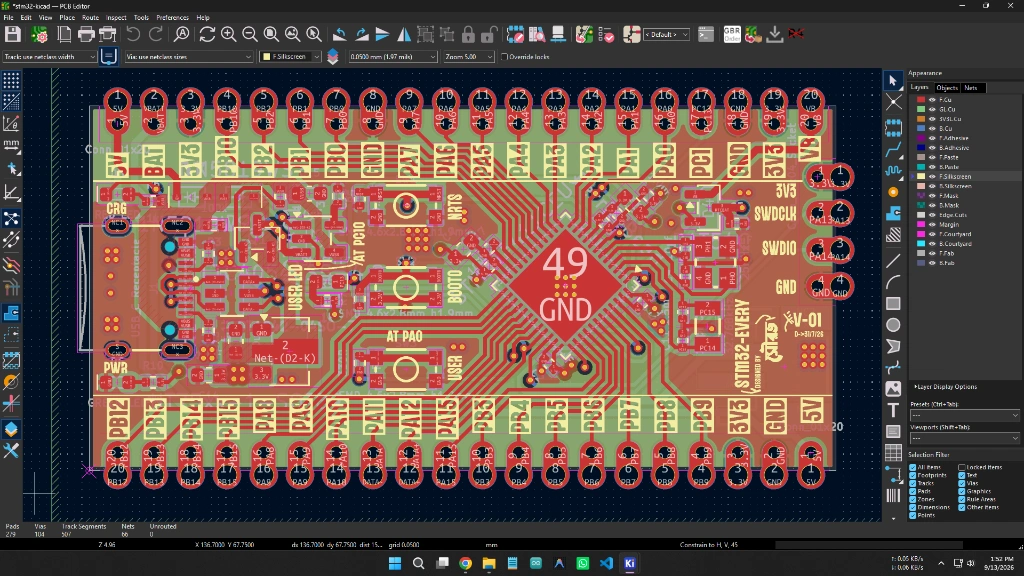This screenshot has height=576, width=1024.
Task: Click the Unlock padlock icon
Action: pyautogui.click(x=490, y=34)
